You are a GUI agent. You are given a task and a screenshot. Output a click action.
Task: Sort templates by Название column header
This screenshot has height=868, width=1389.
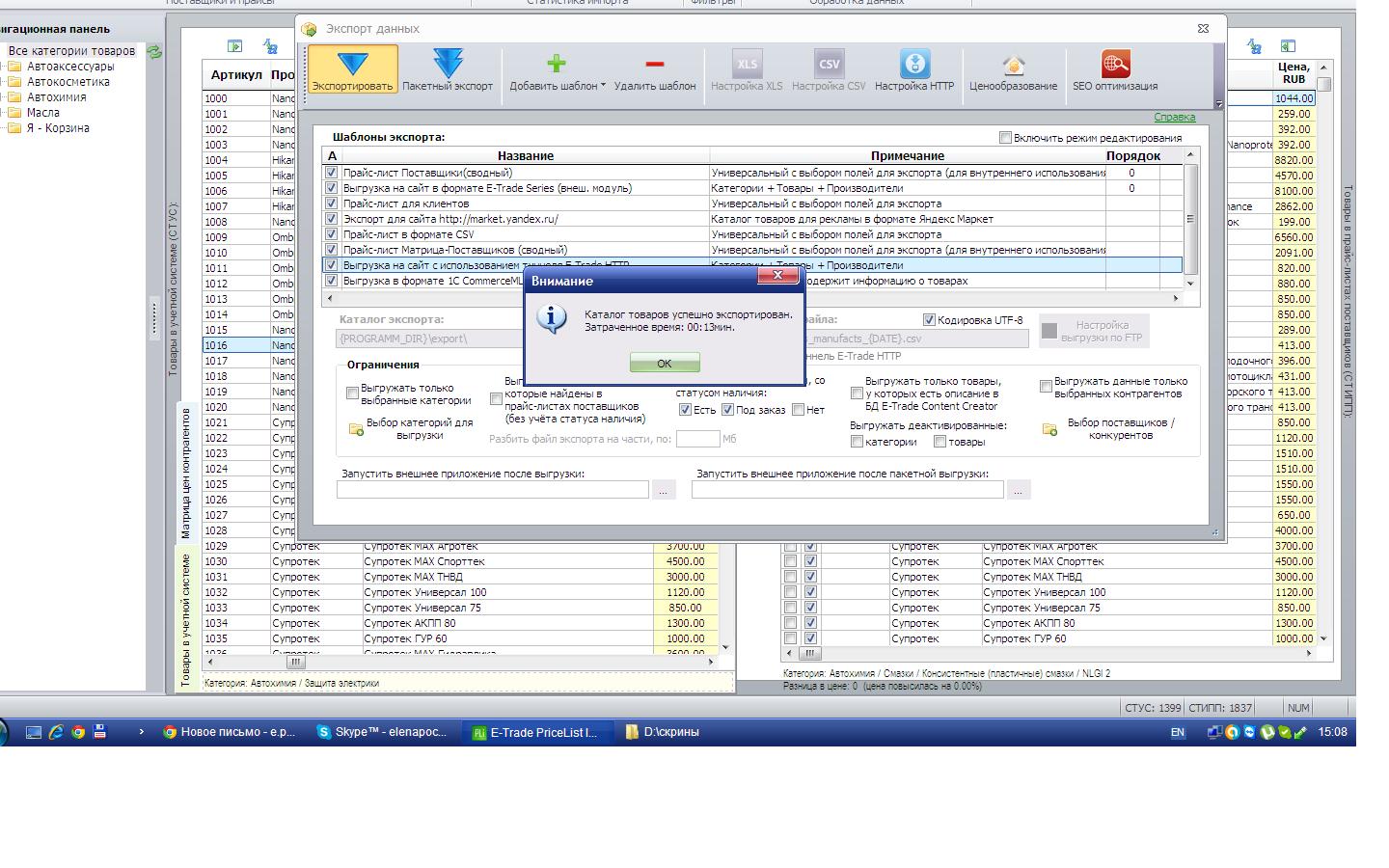pyautogui.click(x=526, y=155)
